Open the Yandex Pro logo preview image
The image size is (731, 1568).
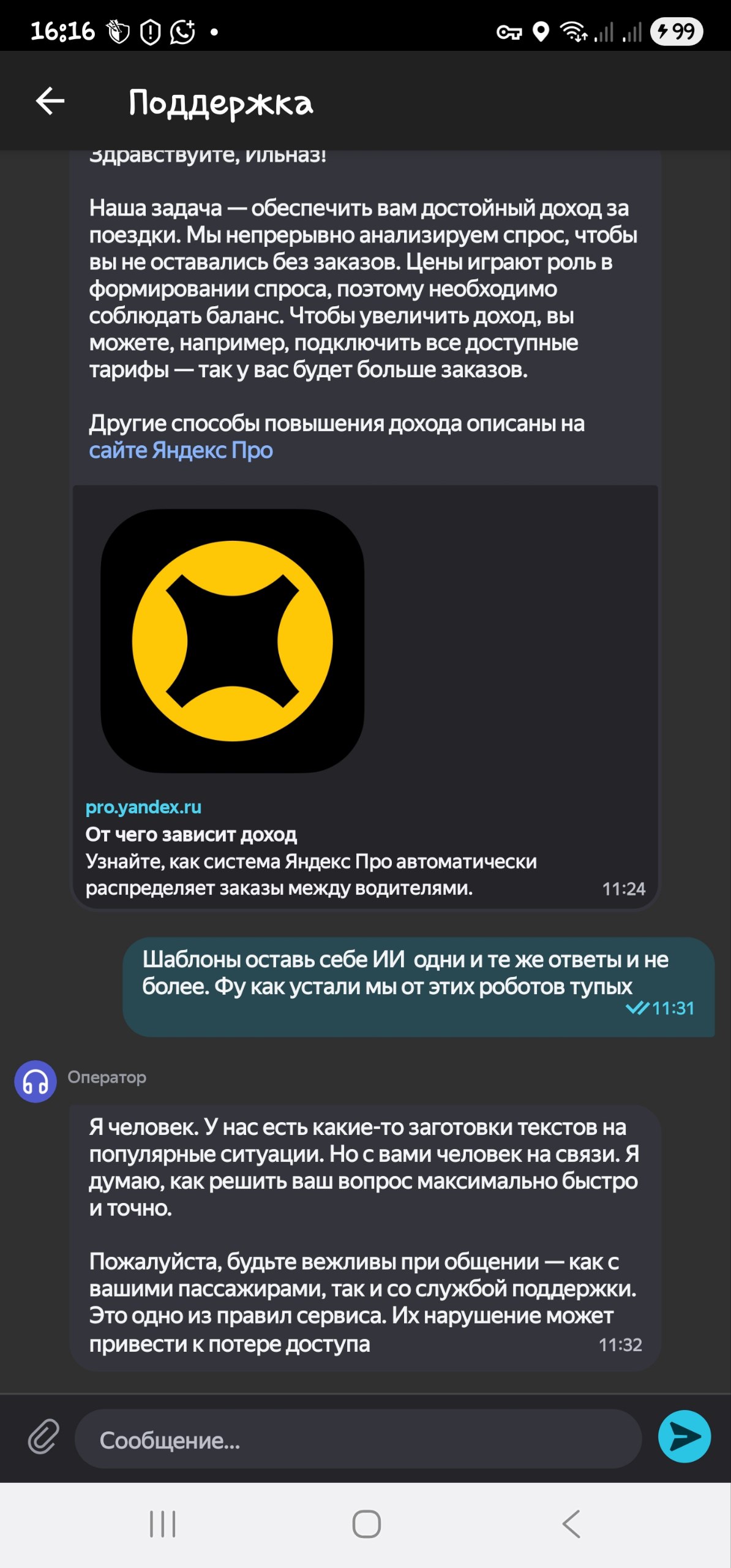click(x=232, y=641)
